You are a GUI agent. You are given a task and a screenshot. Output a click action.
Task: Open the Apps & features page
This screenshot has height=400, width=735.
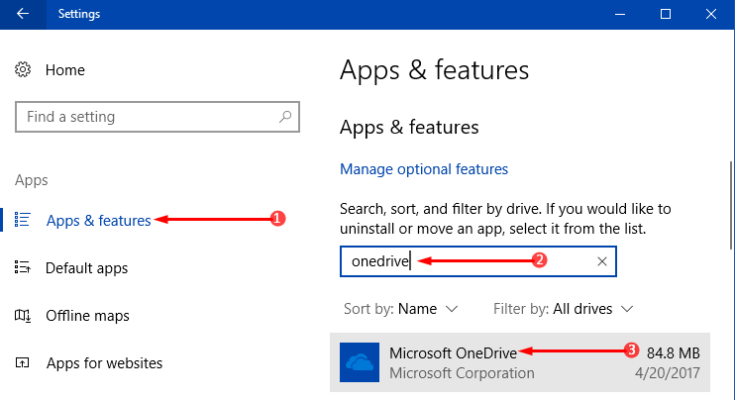point(98,220)
